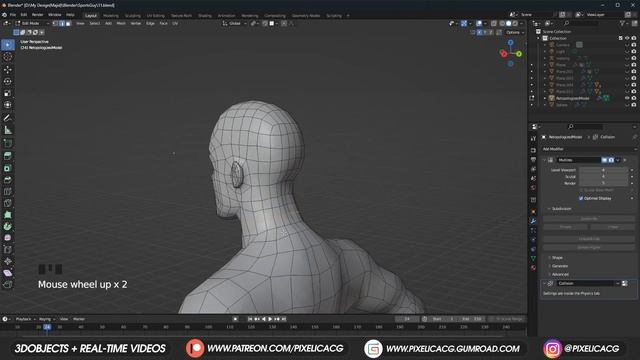Open the Render properties tab

point(533,150)
